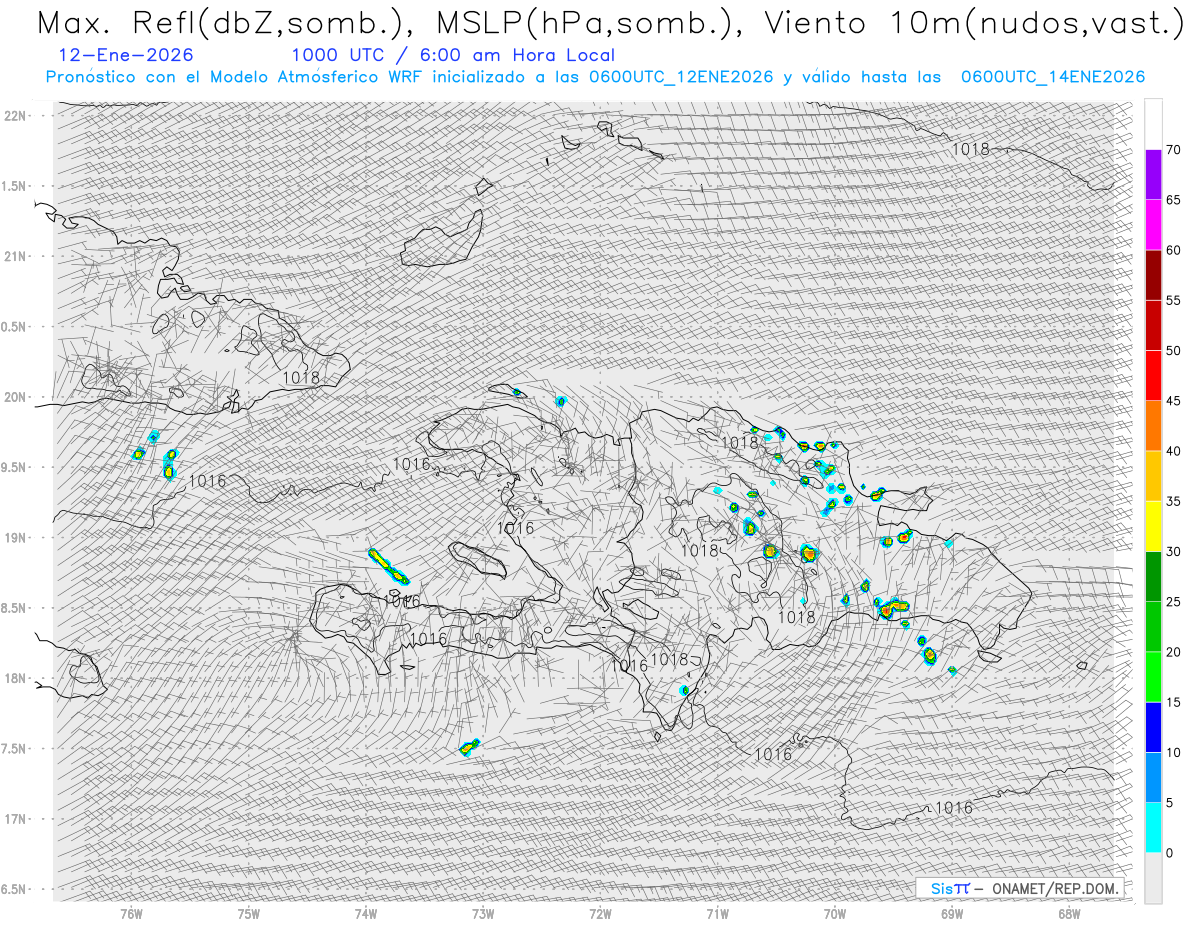Screen dimensions: 1200x927
Task: Click the '73W' longitude axis label
Action: tap(483, 914)
